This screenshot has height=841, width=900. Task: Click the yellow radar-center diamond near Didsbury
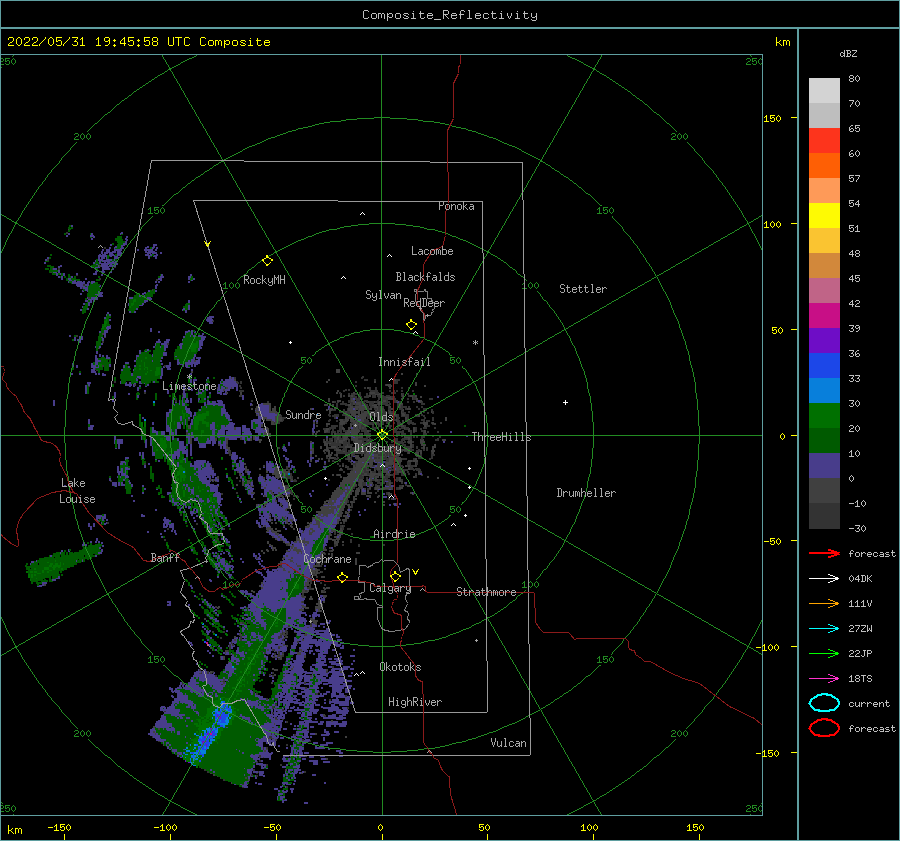point(382,435)
